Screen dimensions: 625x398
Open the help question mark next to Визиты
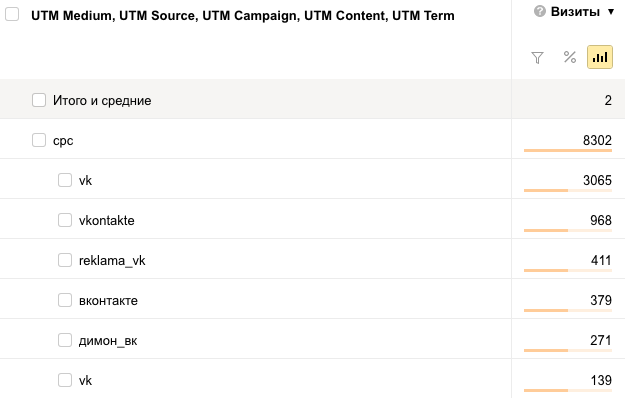coord(540,12)
